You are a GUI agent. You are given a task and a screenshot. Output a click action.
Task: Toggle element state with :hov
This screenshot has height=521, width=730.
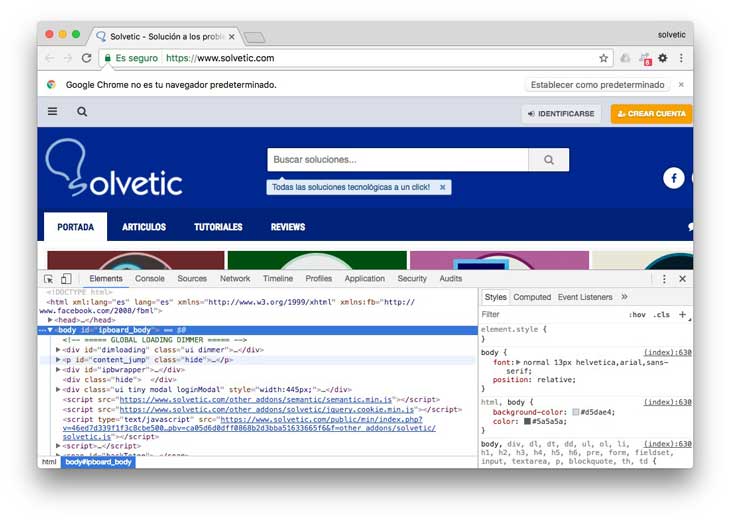click(x=637, y=315)
